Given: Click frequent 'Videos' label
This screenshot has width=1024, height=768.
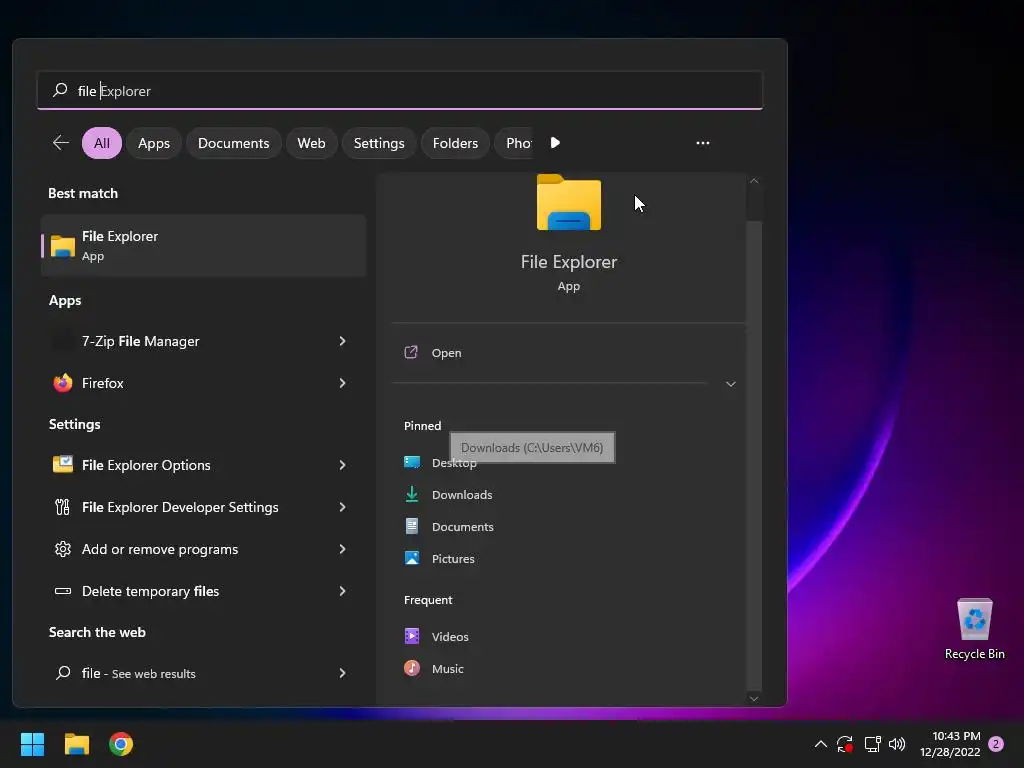Looking at the screenshot, I should (450, 636).
